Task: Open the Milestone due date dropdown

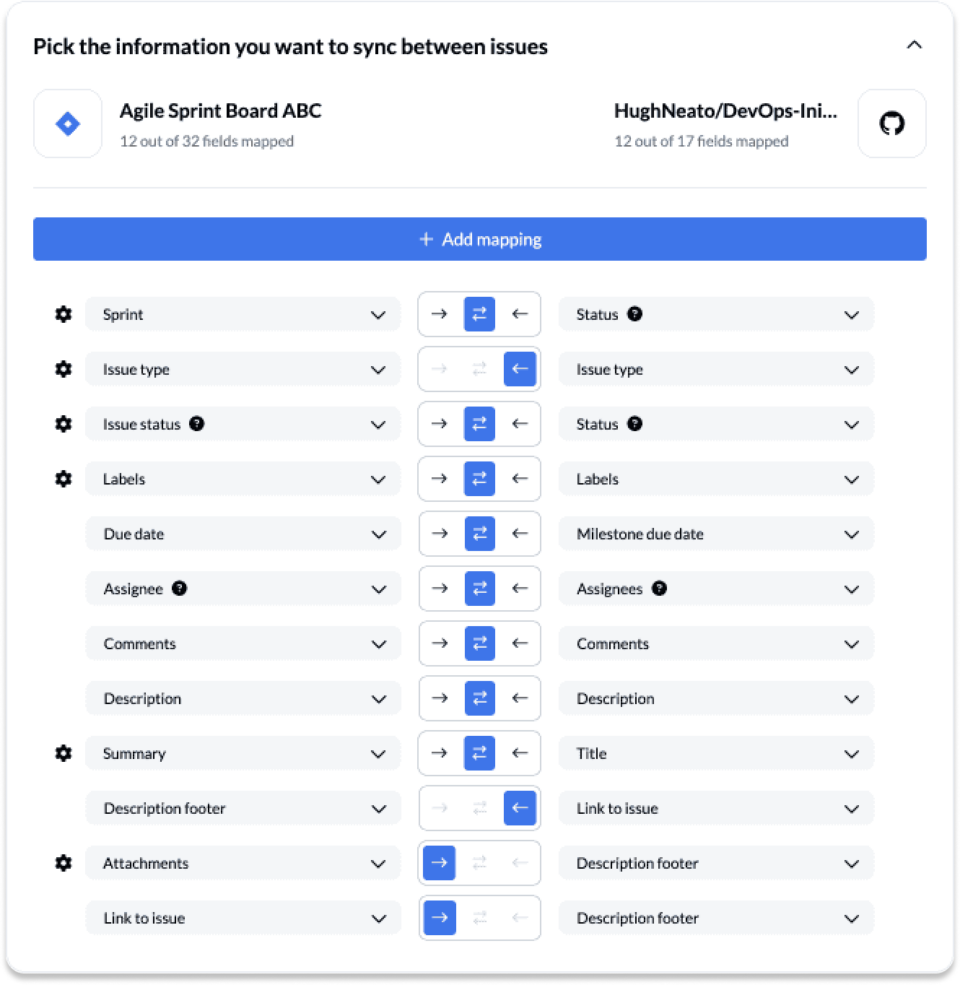Action: [x=852, y=533]
